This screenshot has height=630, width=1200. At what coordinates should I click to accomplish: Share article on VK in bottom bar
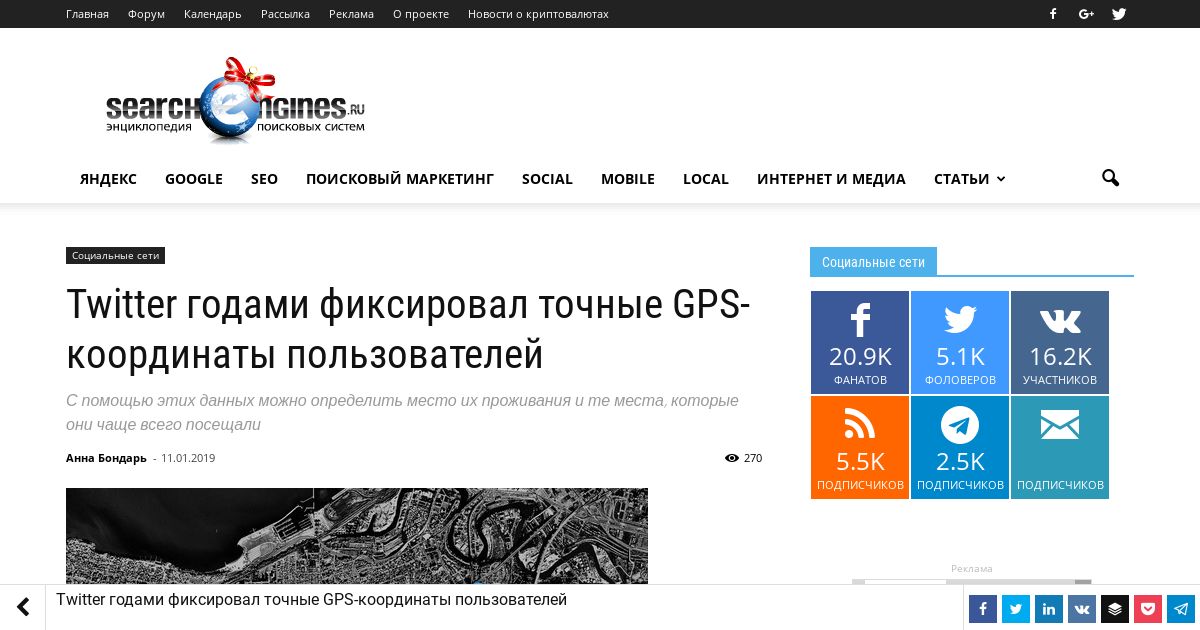pos(1081,609)
